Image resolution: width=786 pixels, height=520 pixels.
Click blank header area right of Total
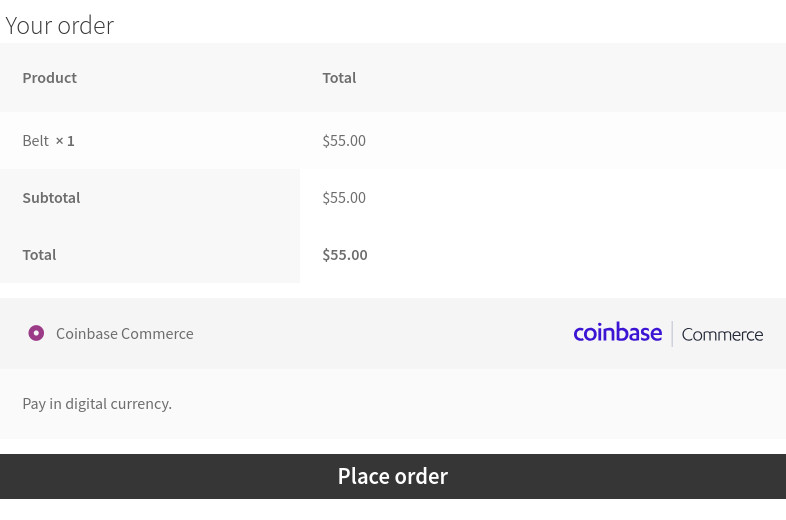(570, 78)
